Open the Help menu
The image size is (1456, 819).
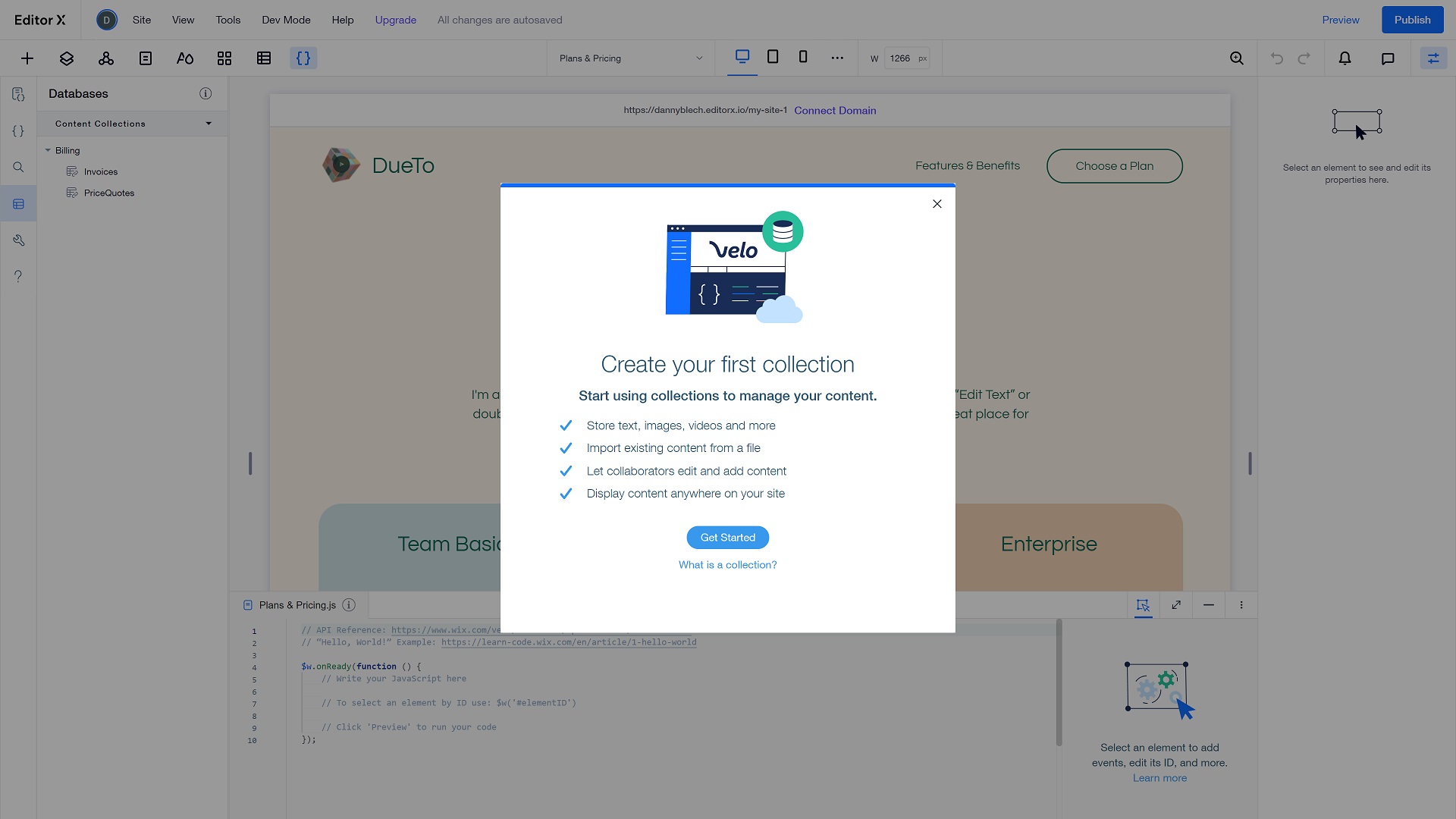(343, 20)
